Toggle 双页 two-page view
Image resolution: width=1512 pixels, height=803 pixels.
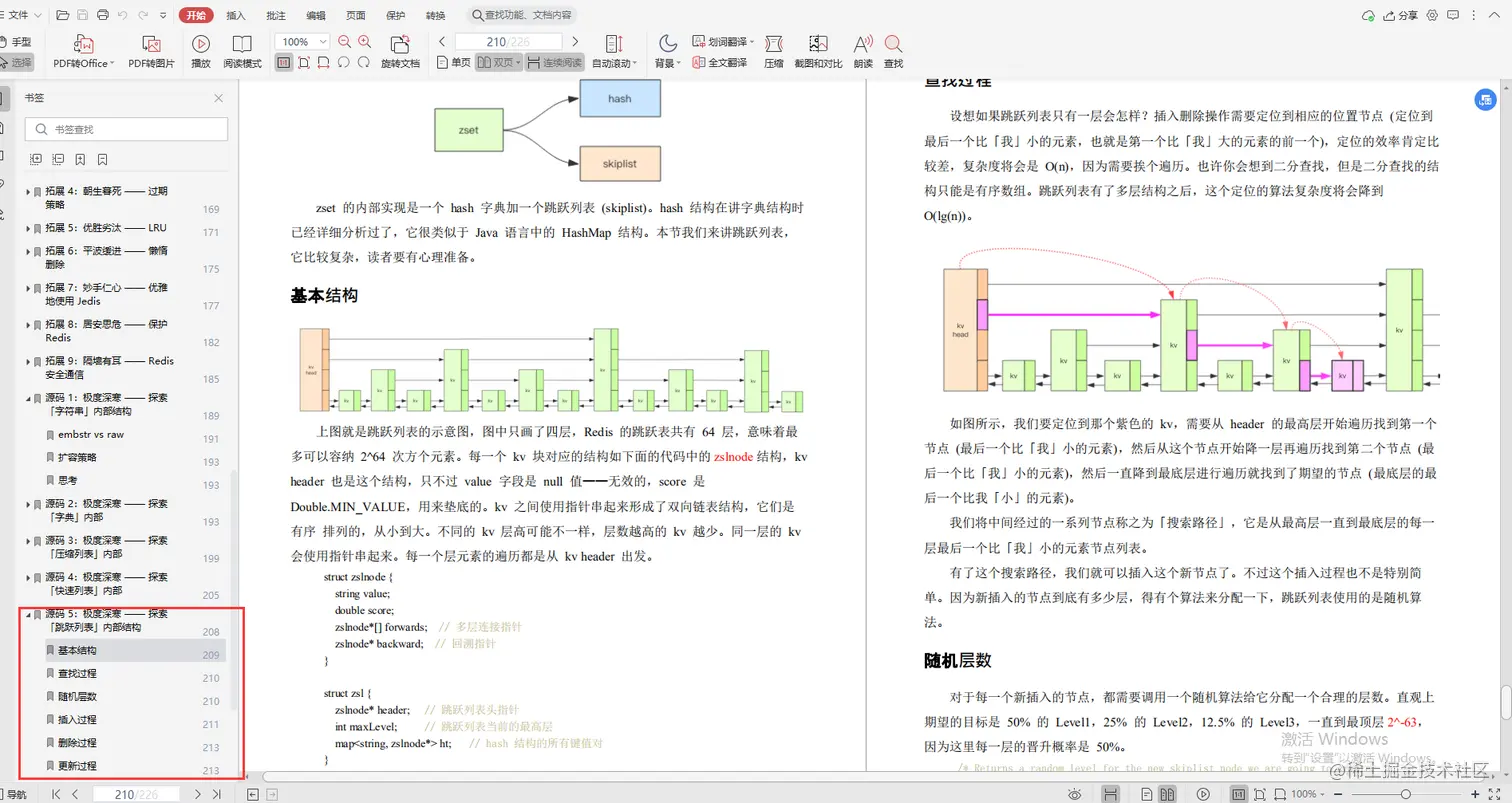pos(498,62)
